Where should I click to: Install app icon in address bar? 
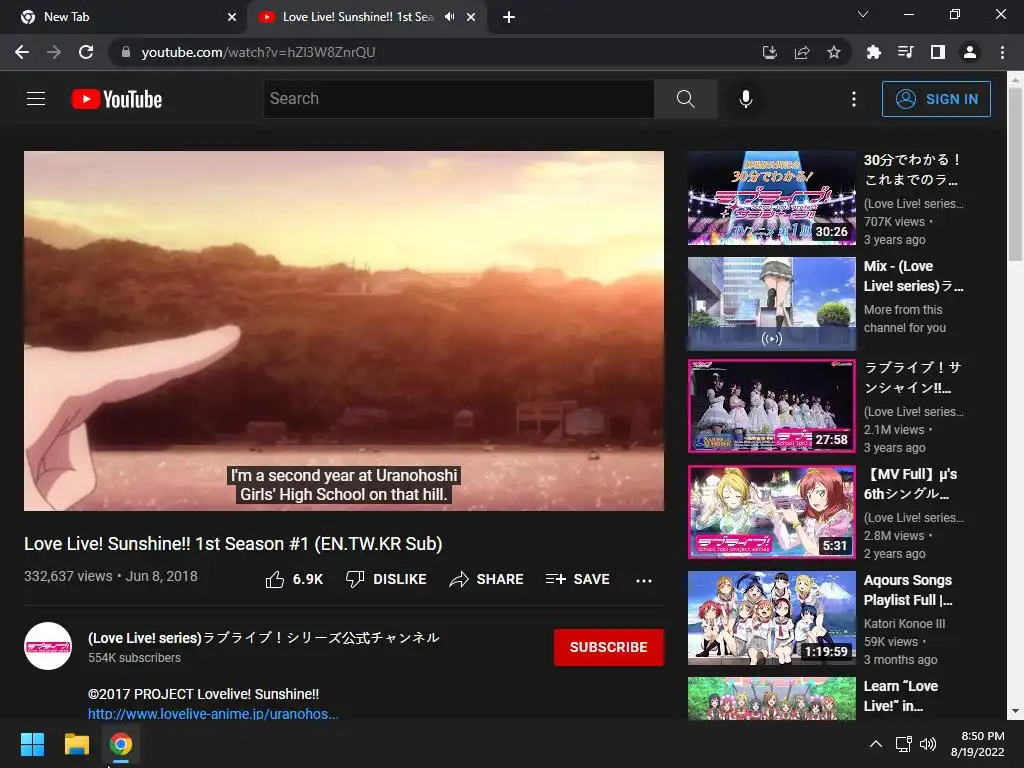[770, 52]
